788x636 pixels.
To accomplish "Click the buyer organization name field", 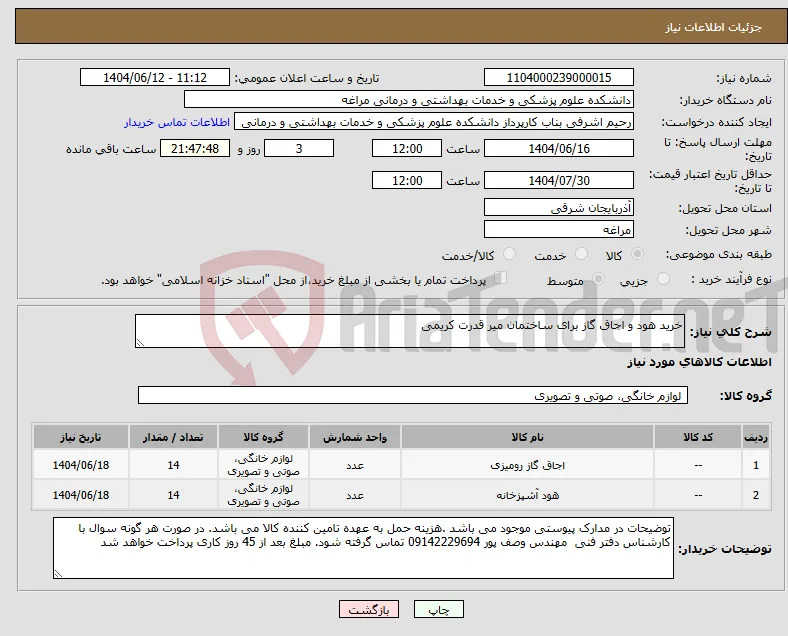I will [x=409, y=99].
